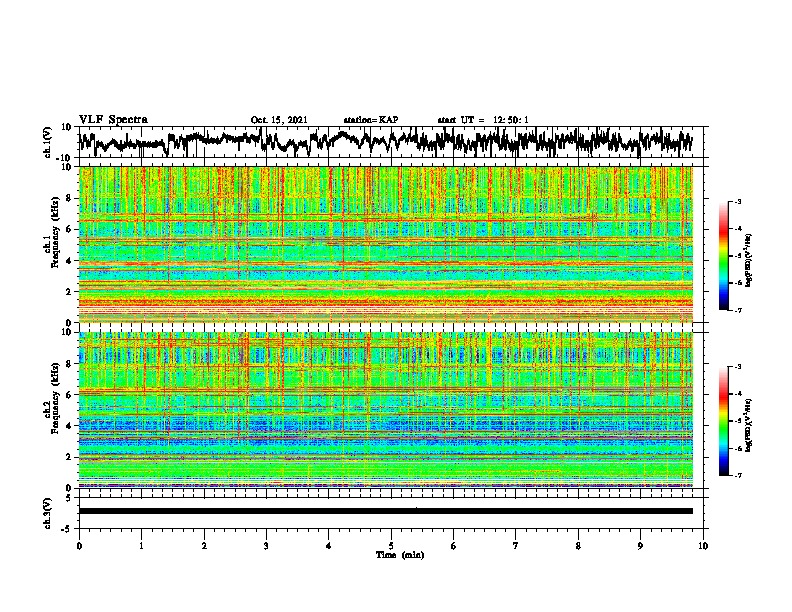Image resolution: width=792 pixels, height=612 pixels.
Task: Click the 'Time (min)' axis label
Action: point(400,555)
